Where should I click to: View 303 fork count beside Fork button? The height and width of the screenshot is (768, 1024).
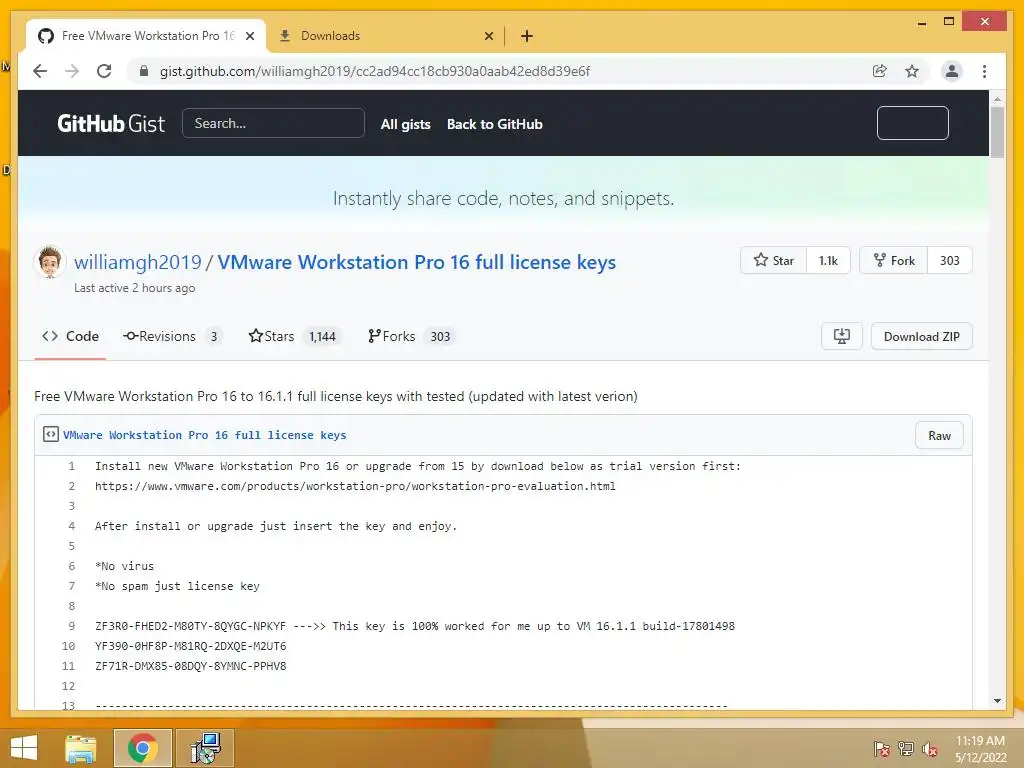coord(950,261)
